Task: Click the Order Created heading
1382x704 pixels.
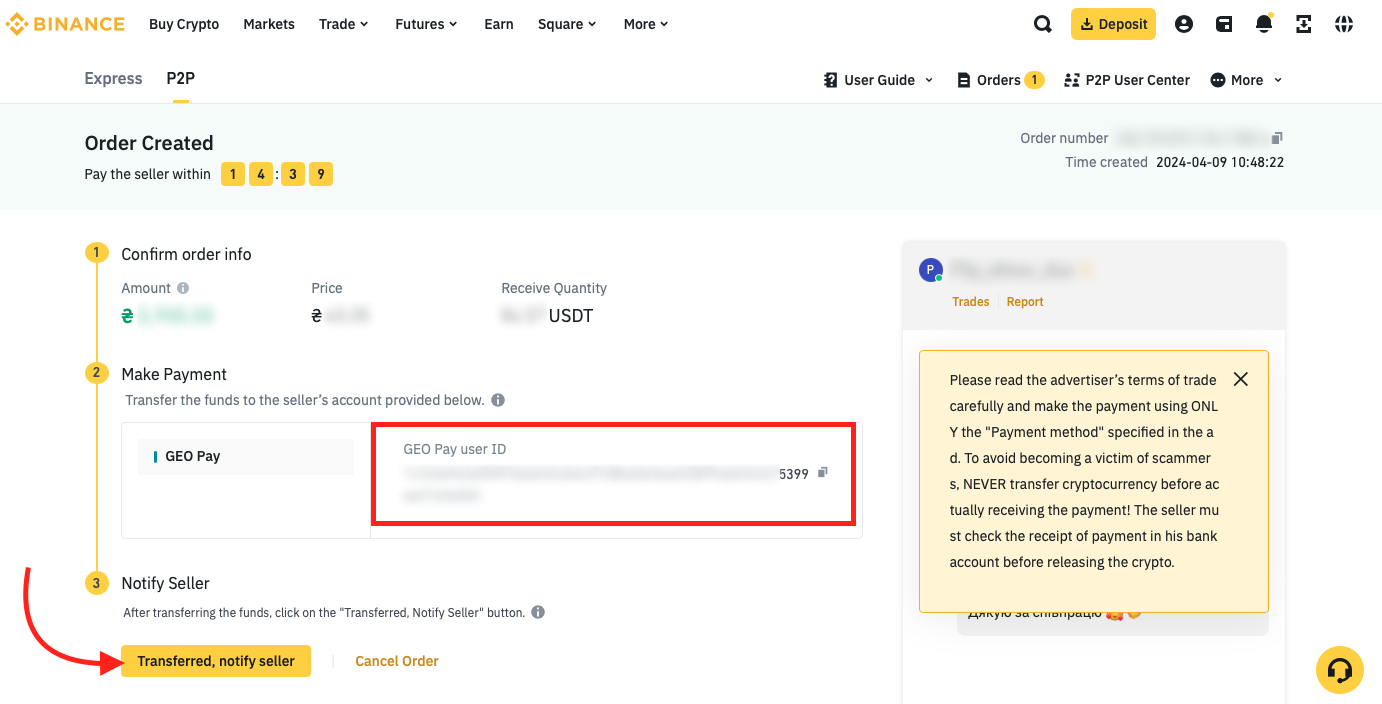Action: pyautogui.click(x=149, y=143)
